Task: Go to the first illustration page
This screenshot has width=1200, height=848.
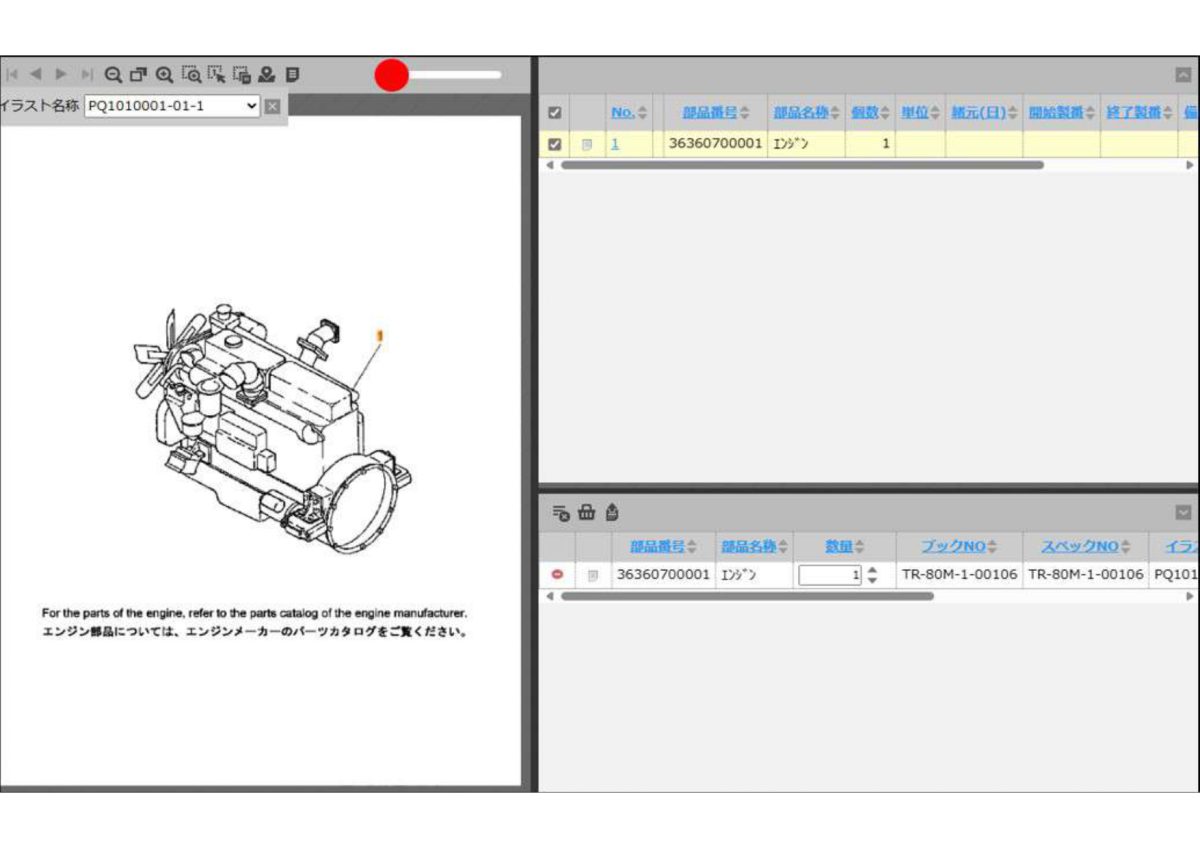Action: (12, 74)
